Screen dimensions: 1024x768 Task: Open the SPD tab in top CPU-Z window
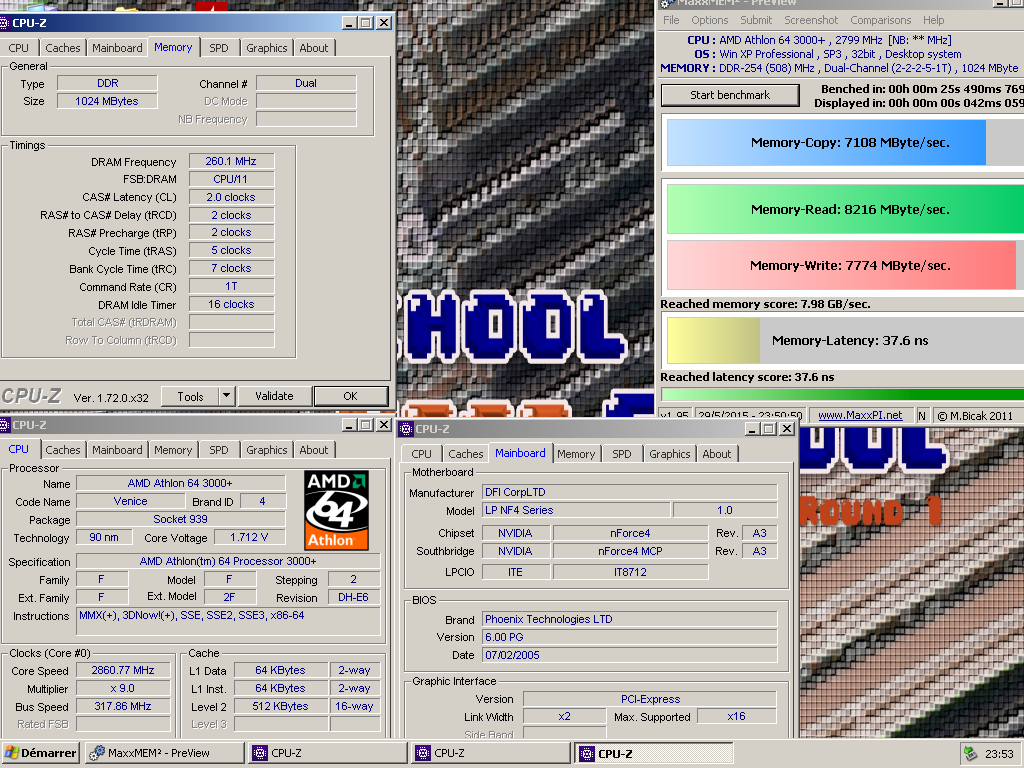pyautogui.click(x=219, y=48)
